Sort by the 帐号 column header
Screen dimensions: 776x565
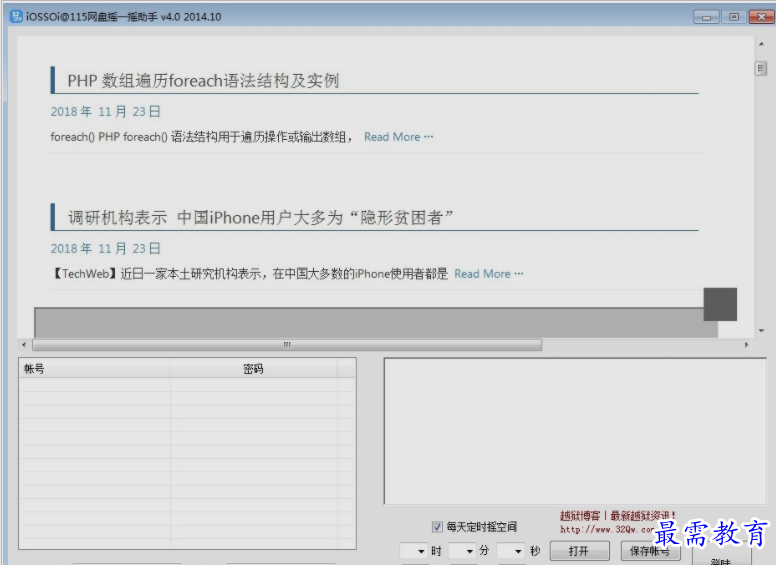pyautogui.click(x=95, y=369)
